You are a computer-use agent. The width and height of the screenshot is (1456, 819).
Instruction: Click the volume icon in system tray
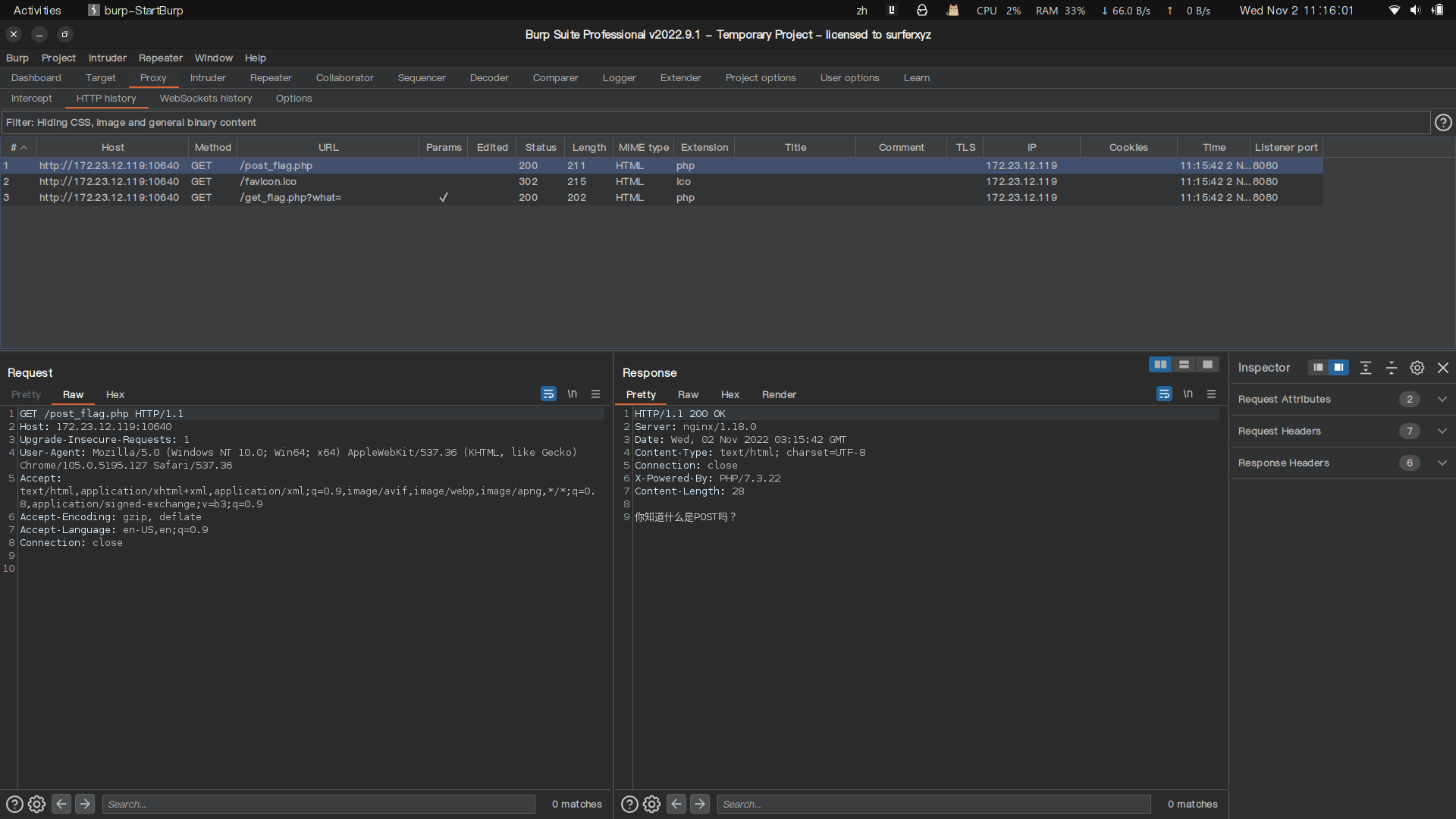[x=1415, y=11]
